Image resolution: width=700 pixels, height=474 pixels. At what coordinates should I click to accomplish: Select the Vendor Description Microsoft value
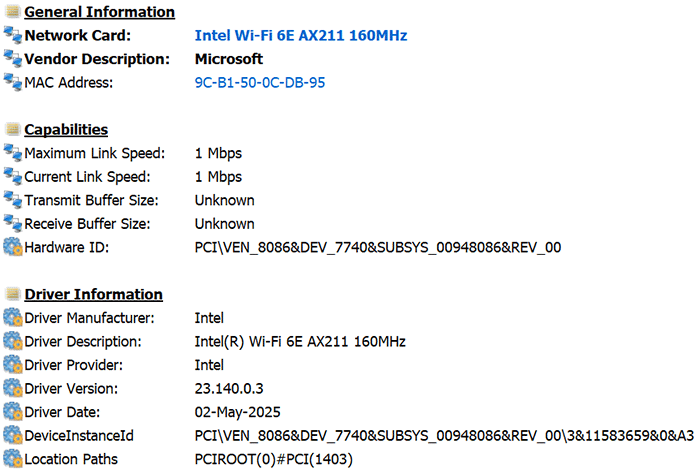click(x=228, y=59)
